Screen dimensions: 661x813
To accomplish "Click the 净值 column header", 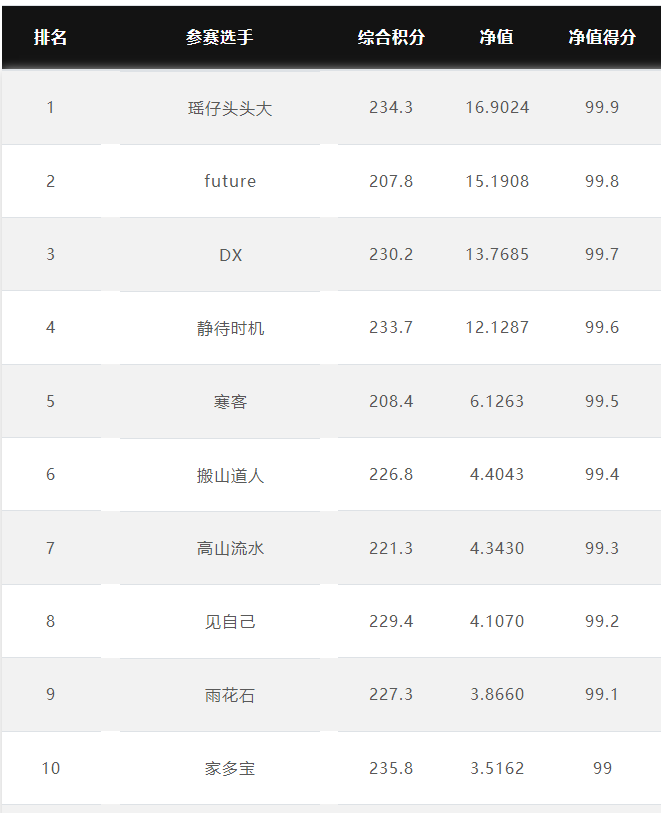I will (497, 37).
